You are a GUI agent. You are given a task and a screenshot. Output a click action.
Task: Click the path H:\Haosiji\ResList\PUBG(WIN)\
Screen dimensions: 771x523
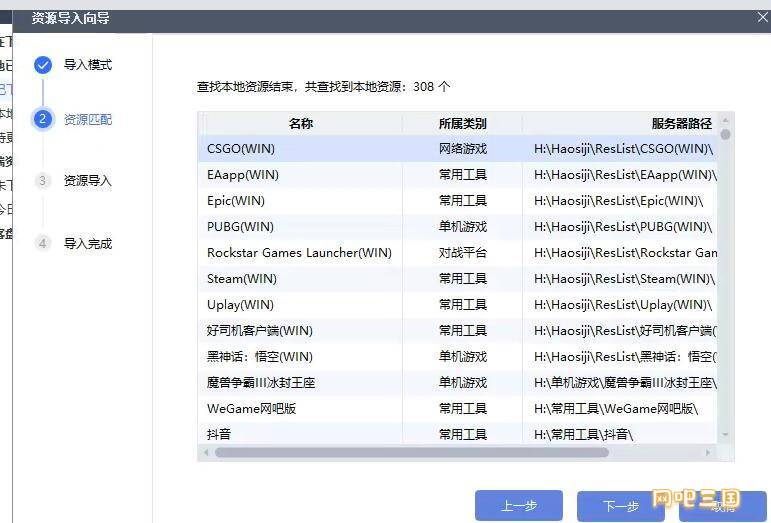pos(623,227)
